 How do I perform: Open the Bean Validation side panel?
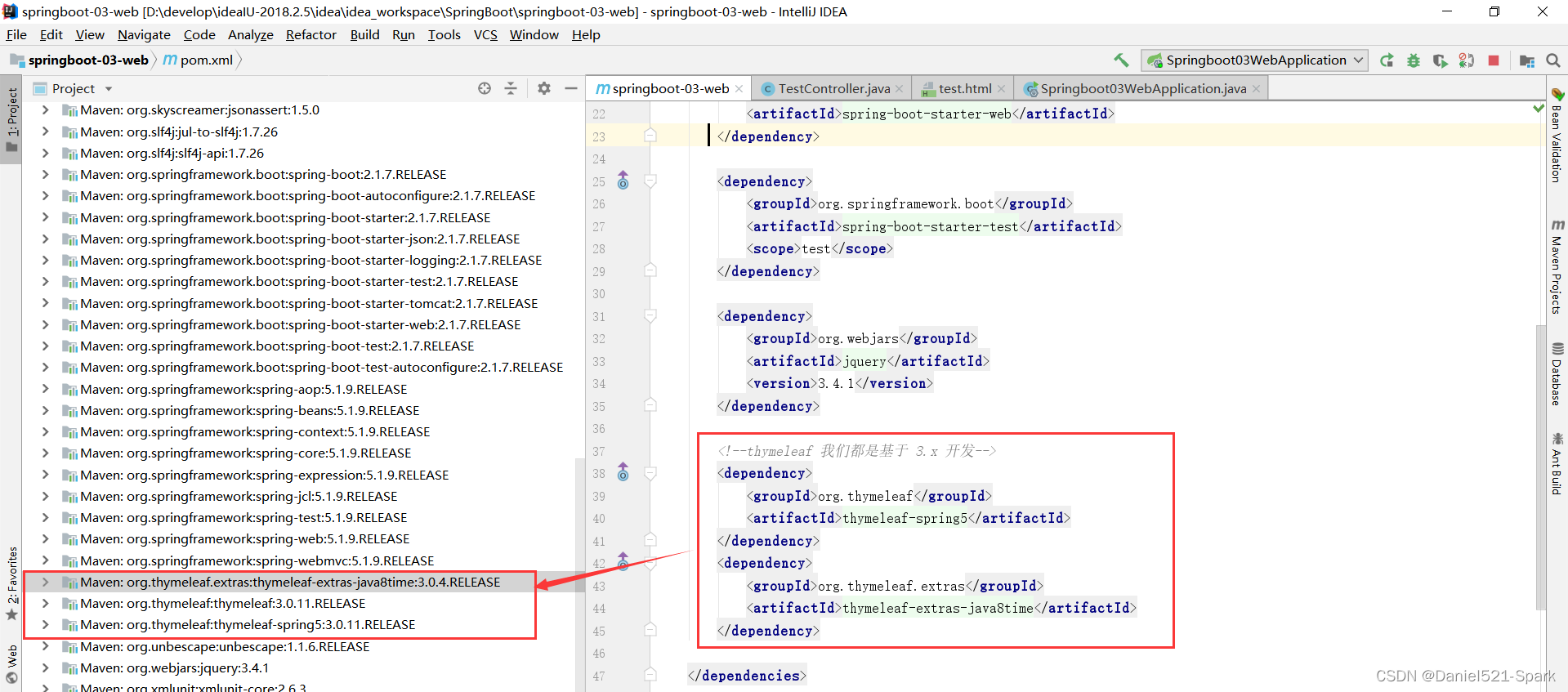click(1557, 136)
